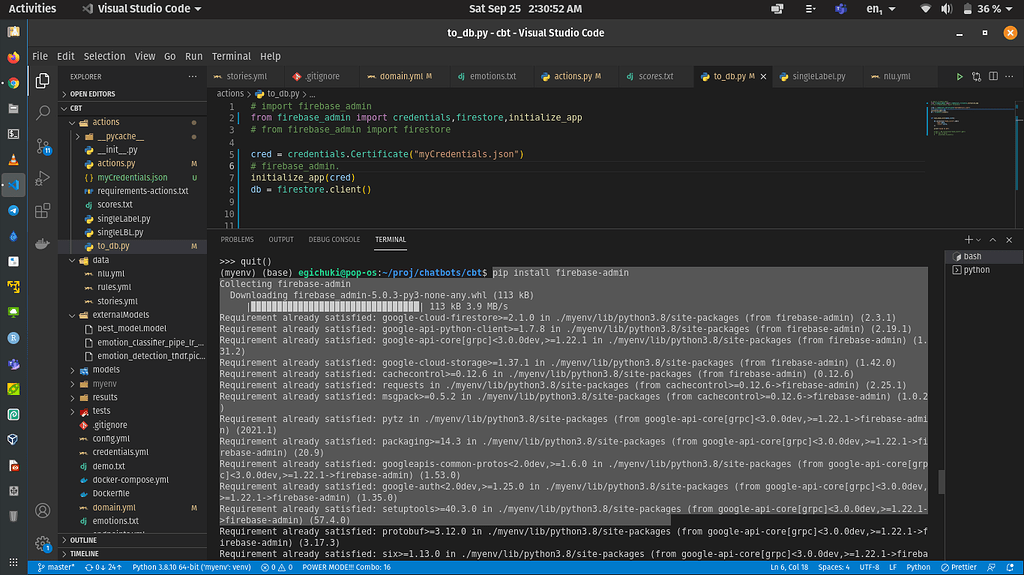
Task: Open the Terminal menu
Action: (x=231, y=56)
